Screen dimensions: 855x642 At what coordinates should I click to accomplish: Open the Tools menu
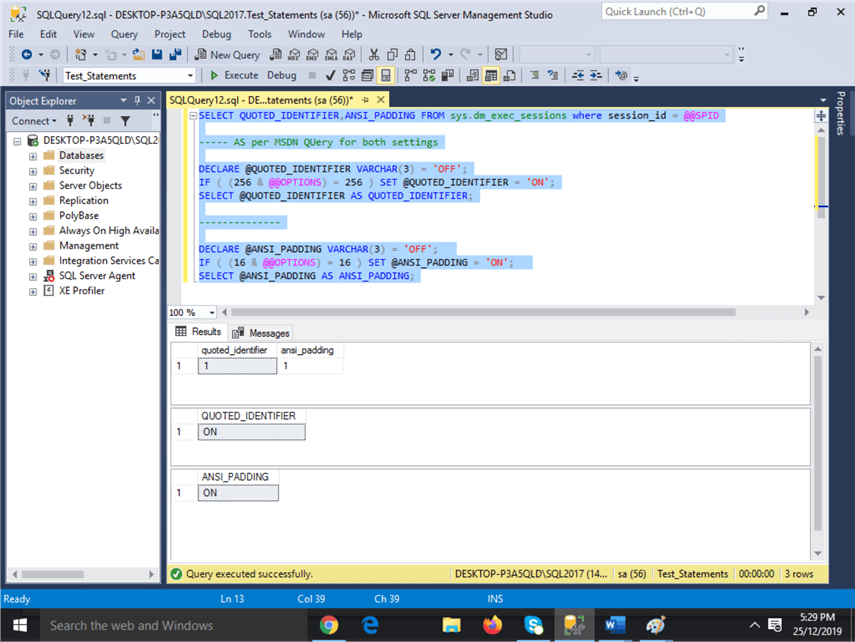click(260, 34)
